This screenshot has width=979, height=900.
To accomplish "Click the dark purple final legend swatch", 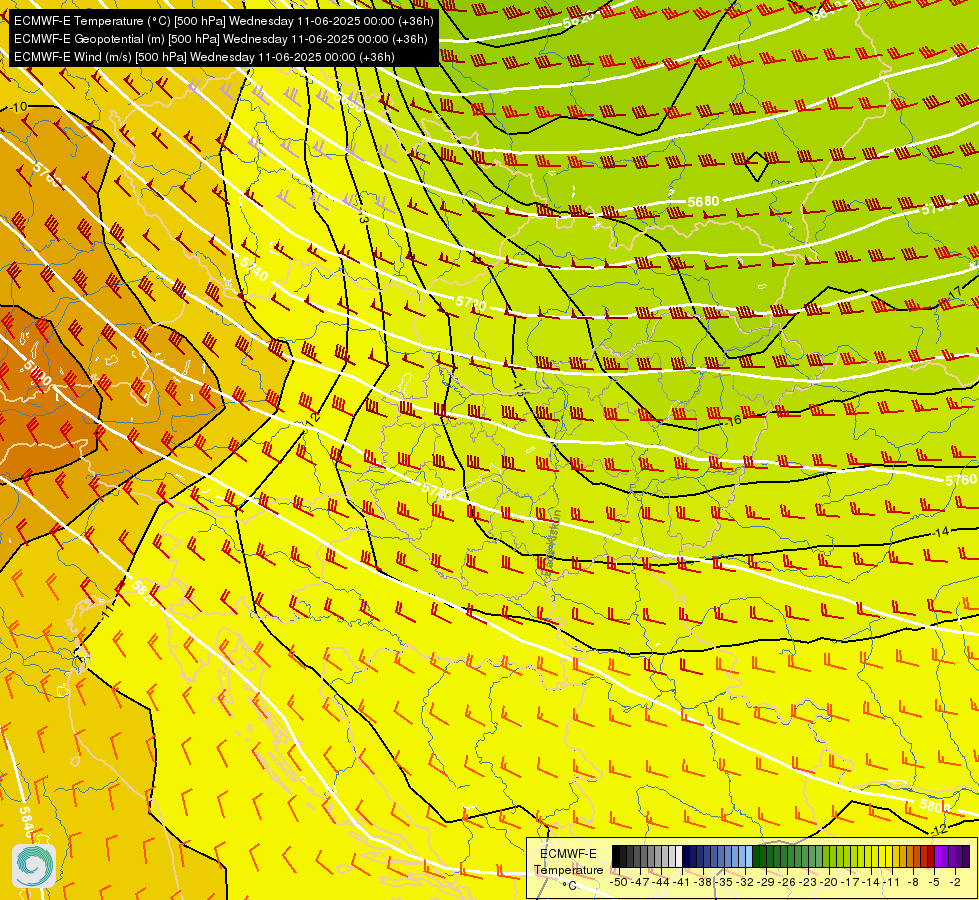I will pos(966,856).
